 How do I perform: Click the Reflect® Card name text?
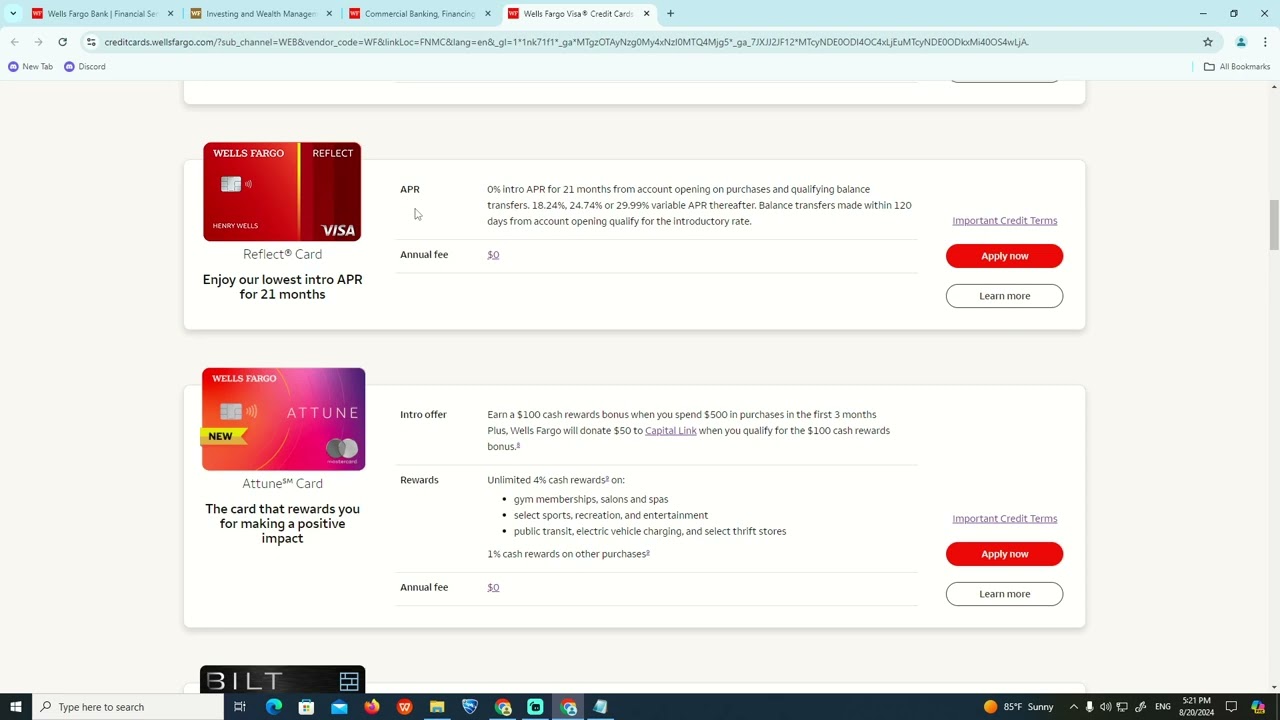pyautogui.click(x=282, y=254)
